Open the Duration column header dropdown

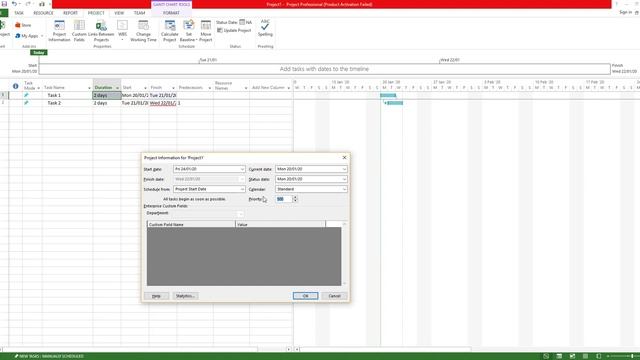[117, 88]
